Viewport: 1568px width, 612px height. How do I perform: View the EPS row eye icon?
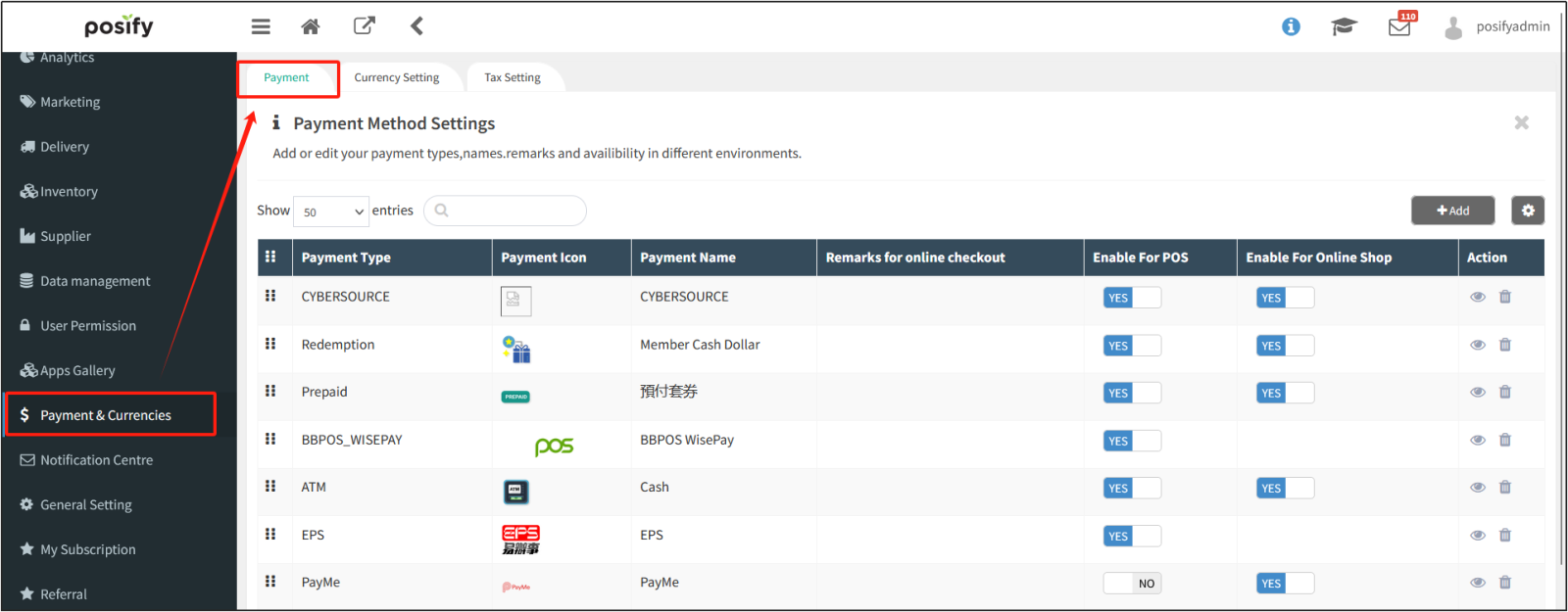(x=1478, y=535)
